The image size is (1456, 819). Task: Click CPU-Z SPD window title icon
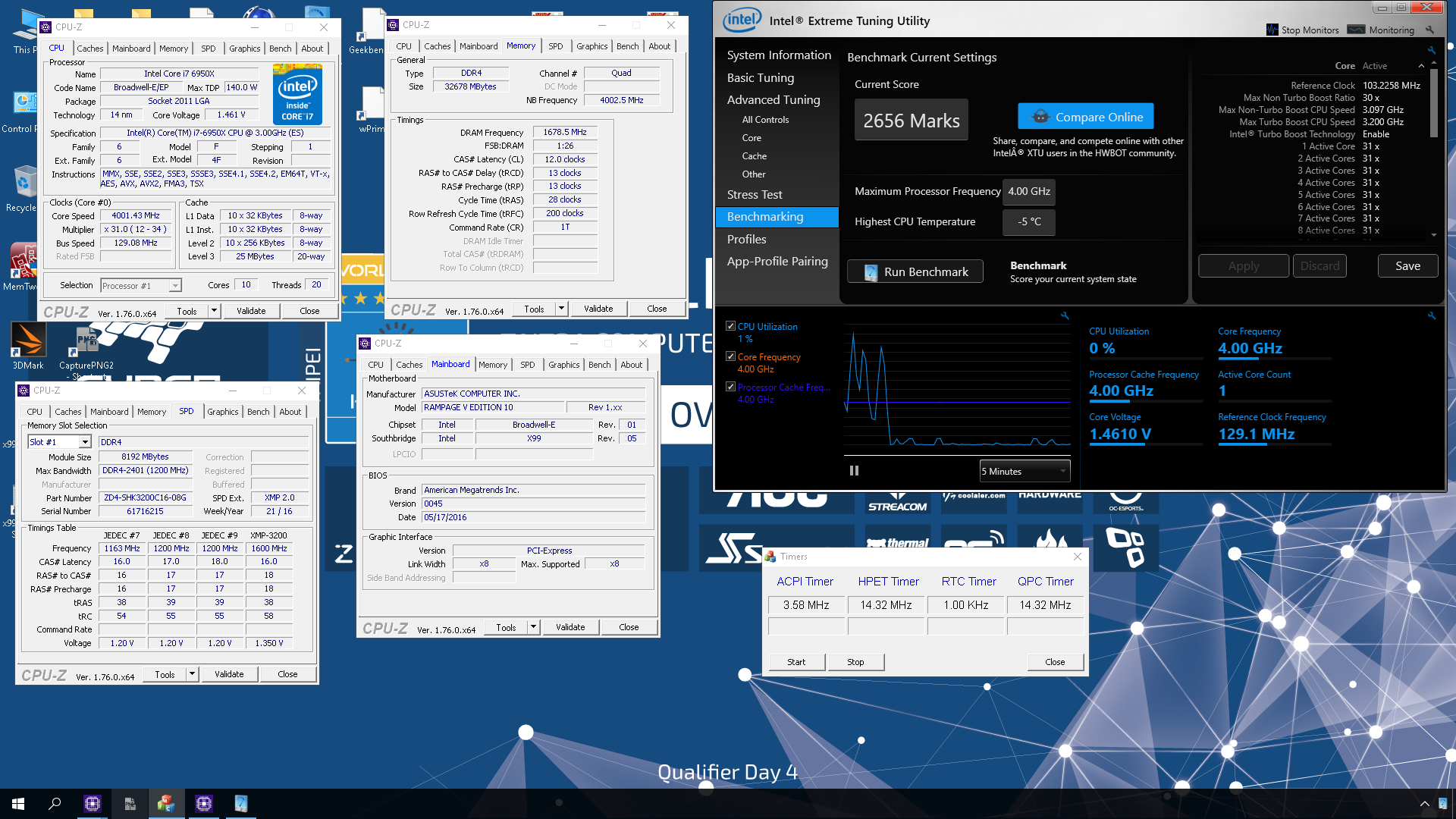coord(24,391)
